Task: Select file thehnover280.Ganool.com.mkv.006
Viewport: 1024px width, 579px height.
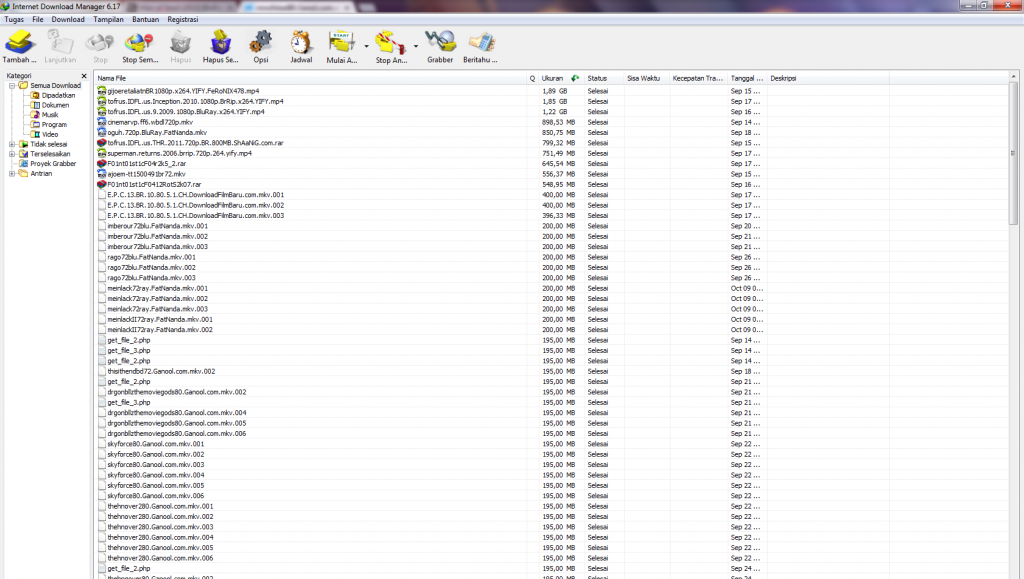Action: pyautogui.click(x=160, y=558)
